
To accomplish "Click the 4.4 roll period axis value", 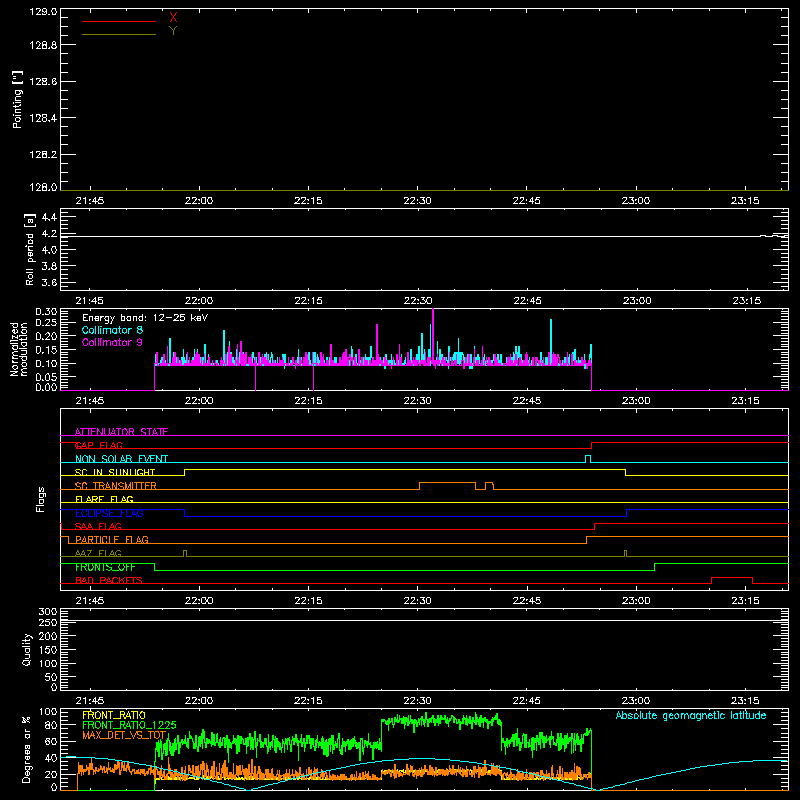I will pos(49,217).
